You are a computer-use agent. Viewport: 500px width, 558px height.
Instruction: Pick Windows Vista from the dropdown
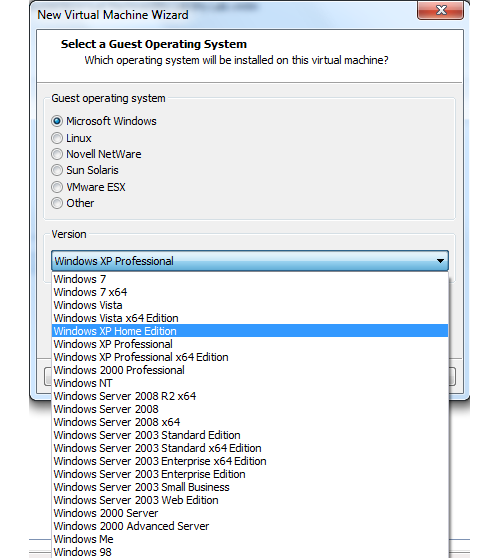pyautogui.click(x=250, y=305)
